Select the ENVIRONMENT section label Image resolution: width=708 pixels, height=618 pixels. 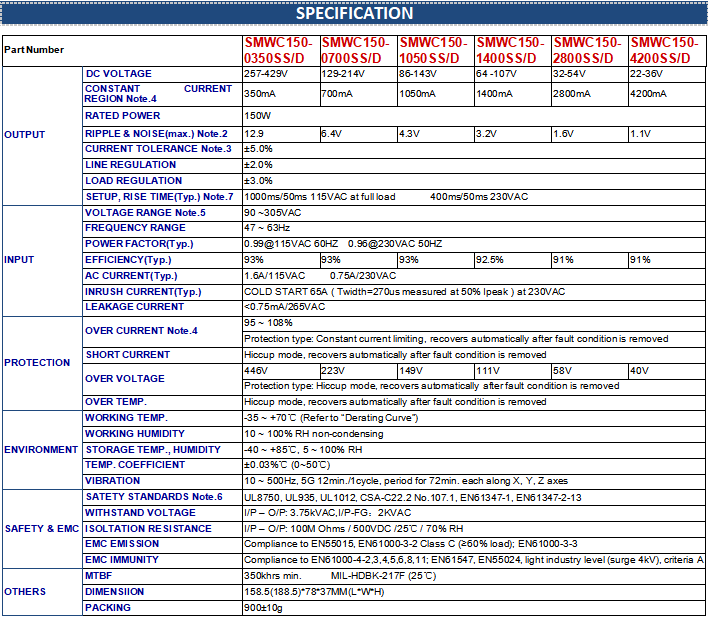(41, 450)
